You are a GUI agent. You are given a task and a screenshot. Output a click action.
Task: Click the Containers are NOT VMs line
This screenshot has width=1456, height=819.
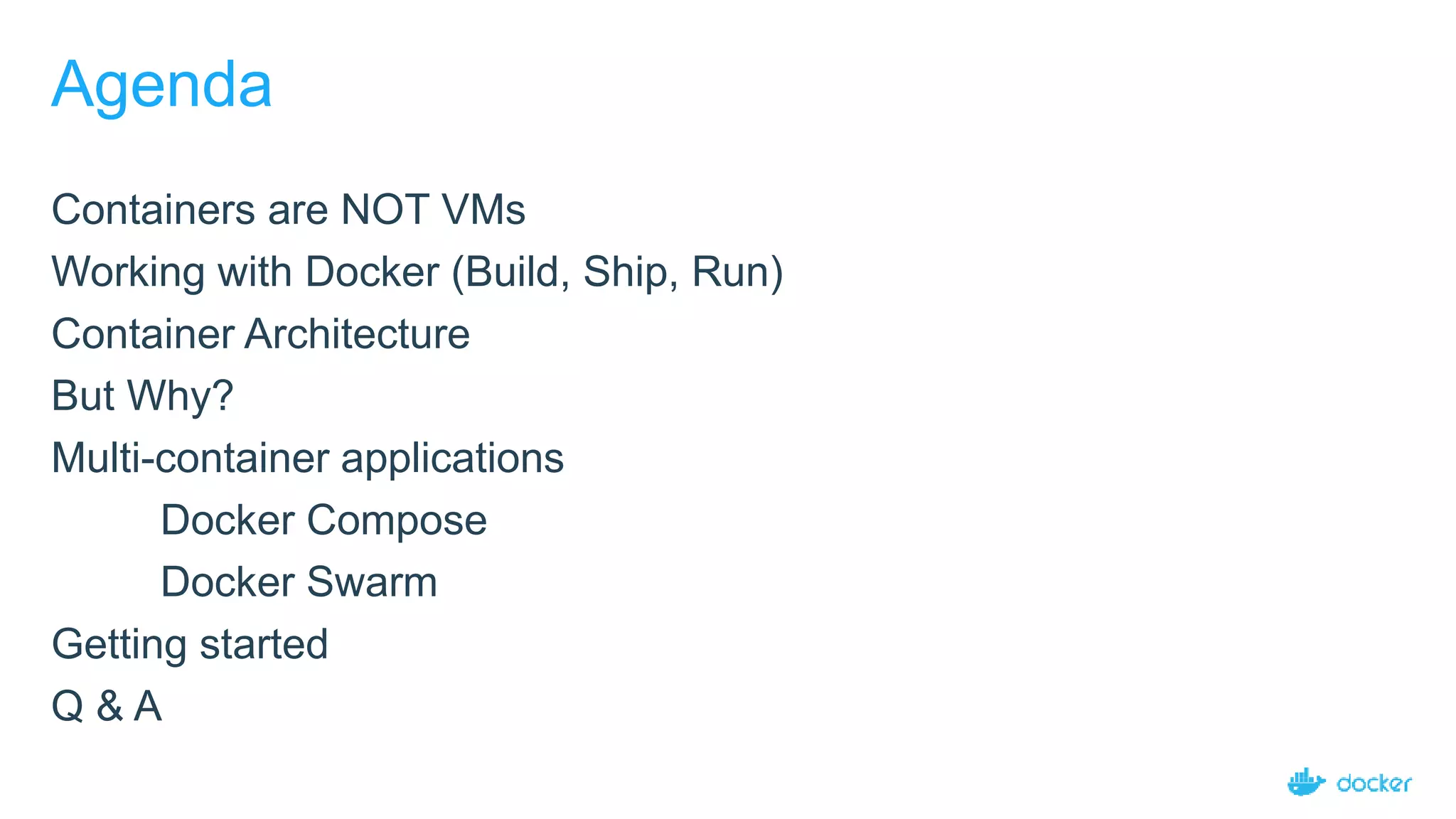pyautogui.click(x=288, y=210)
